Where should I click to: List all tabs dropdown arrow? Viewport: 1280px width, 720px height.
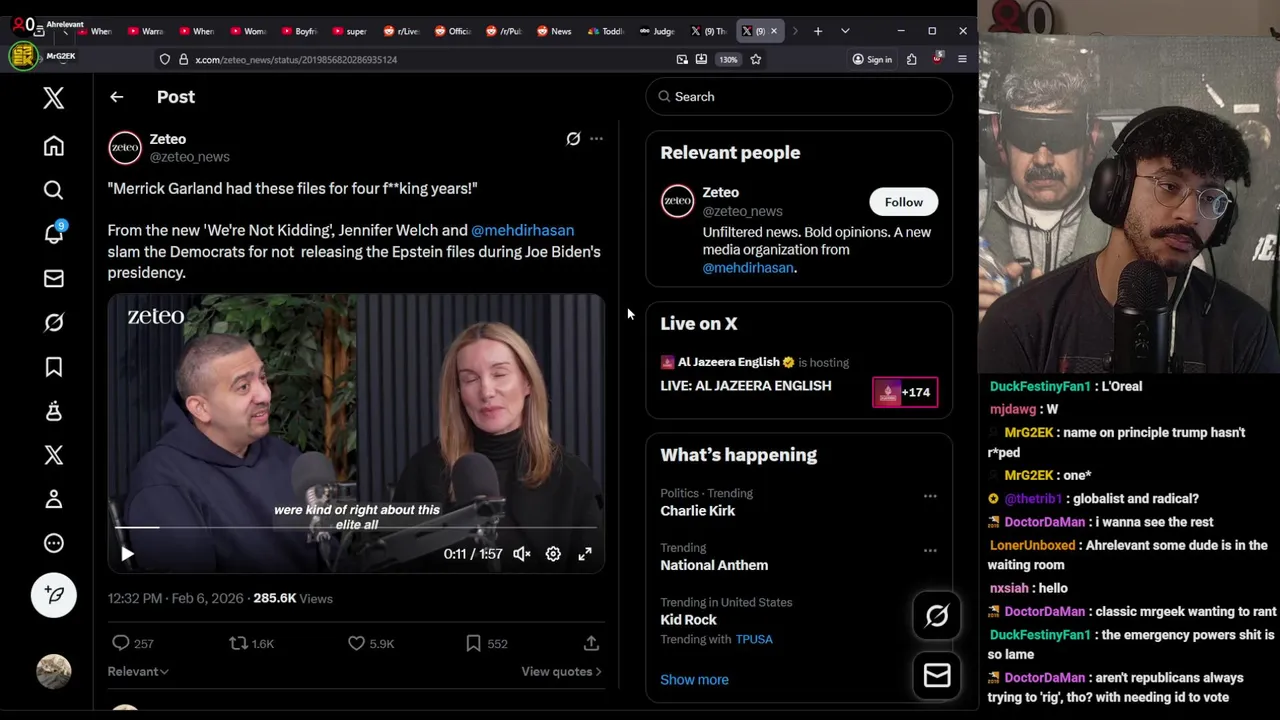[845, 31]
